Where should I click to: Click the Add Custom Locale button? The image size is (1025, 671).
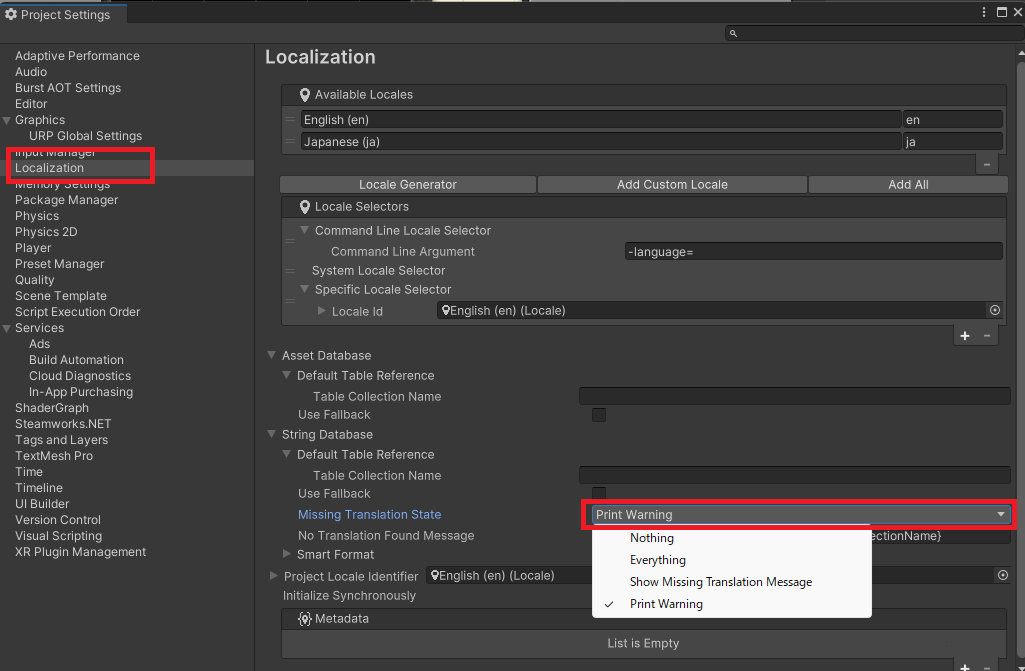(672, 184)
